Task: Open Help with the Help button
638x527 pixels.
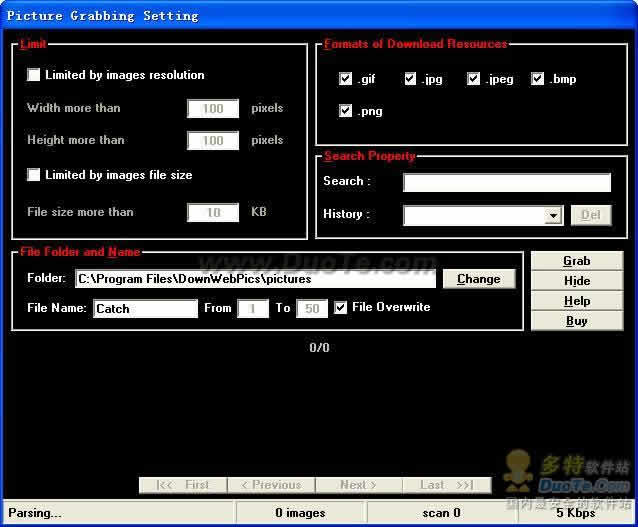Action: click(577, 301)
